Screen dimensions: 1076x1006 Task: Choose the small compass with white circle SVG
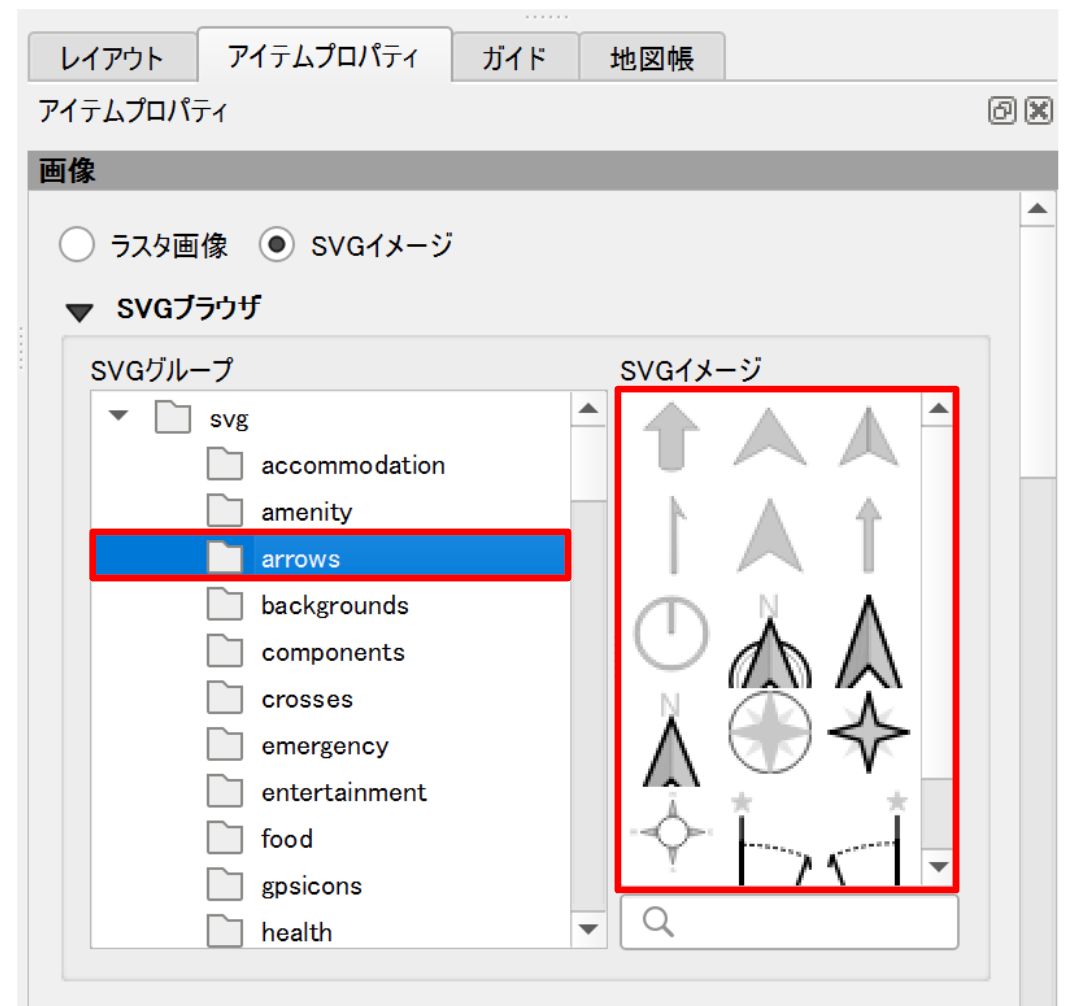(672, 832)
